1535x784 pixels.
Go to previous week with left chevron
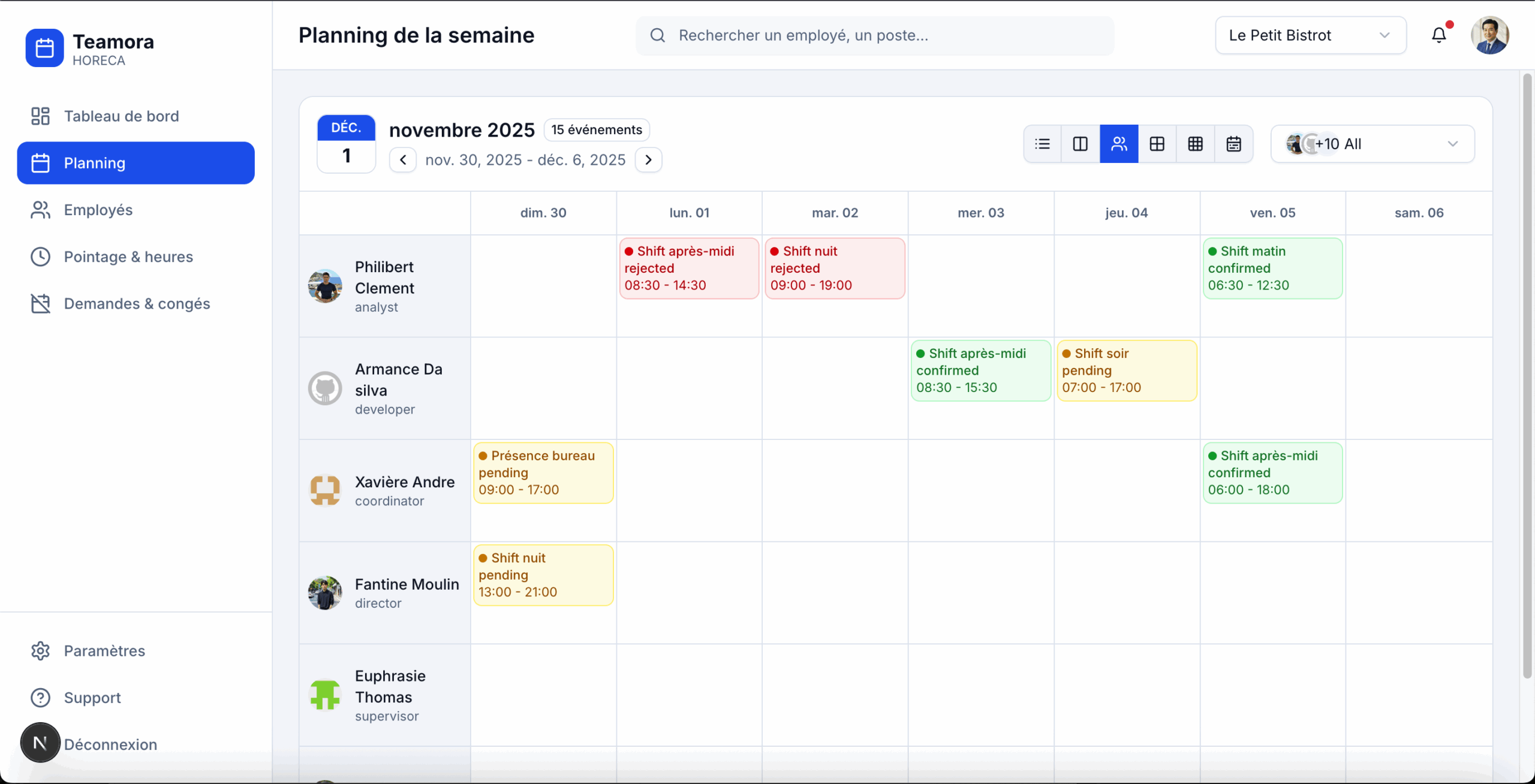(x=403, y=160)
